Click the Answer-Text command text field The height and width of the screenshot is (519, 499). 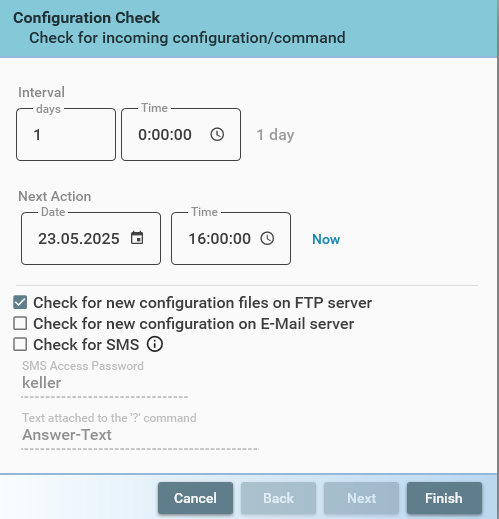[x=139, y=435]
